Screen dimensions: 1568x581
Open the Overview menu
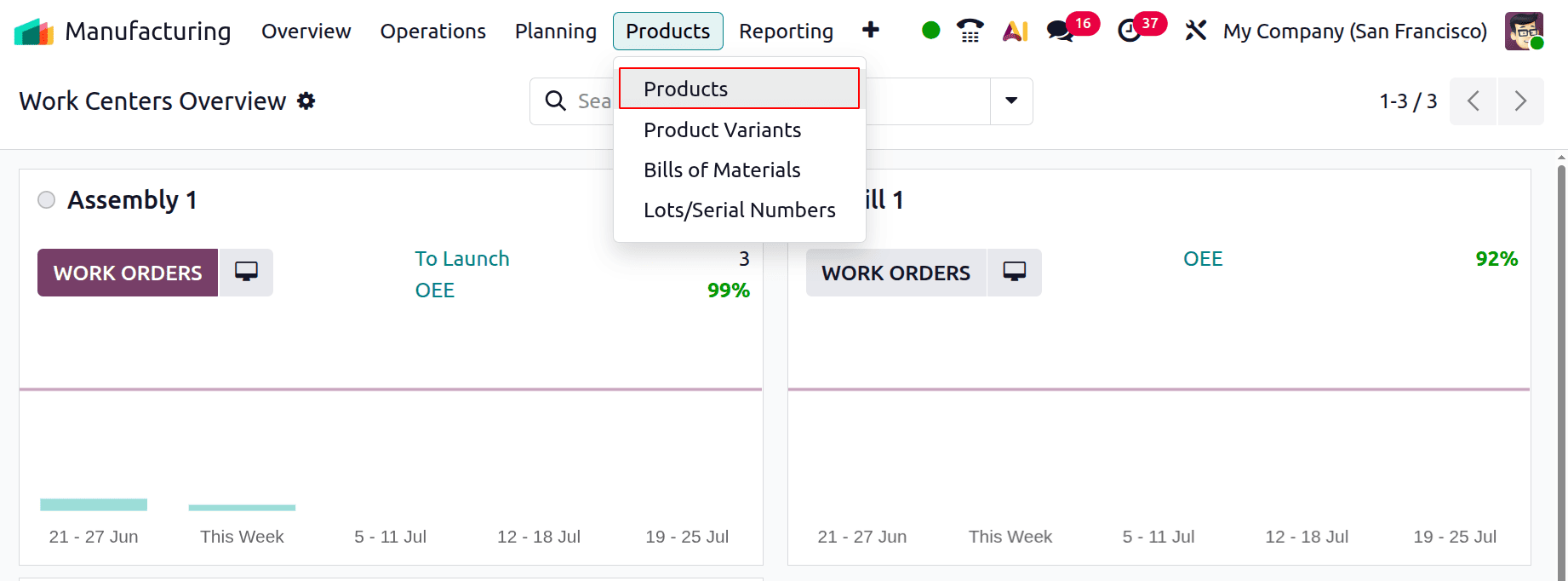click(x=306, y=32)
